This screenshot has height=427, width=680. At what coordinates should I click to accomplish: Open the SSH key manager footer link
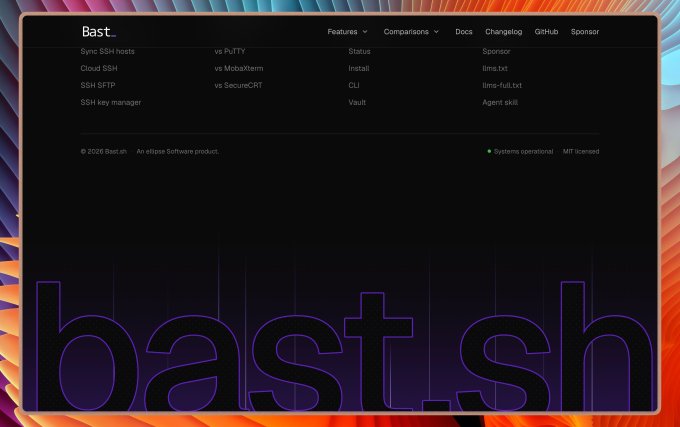tap(111, 102)
